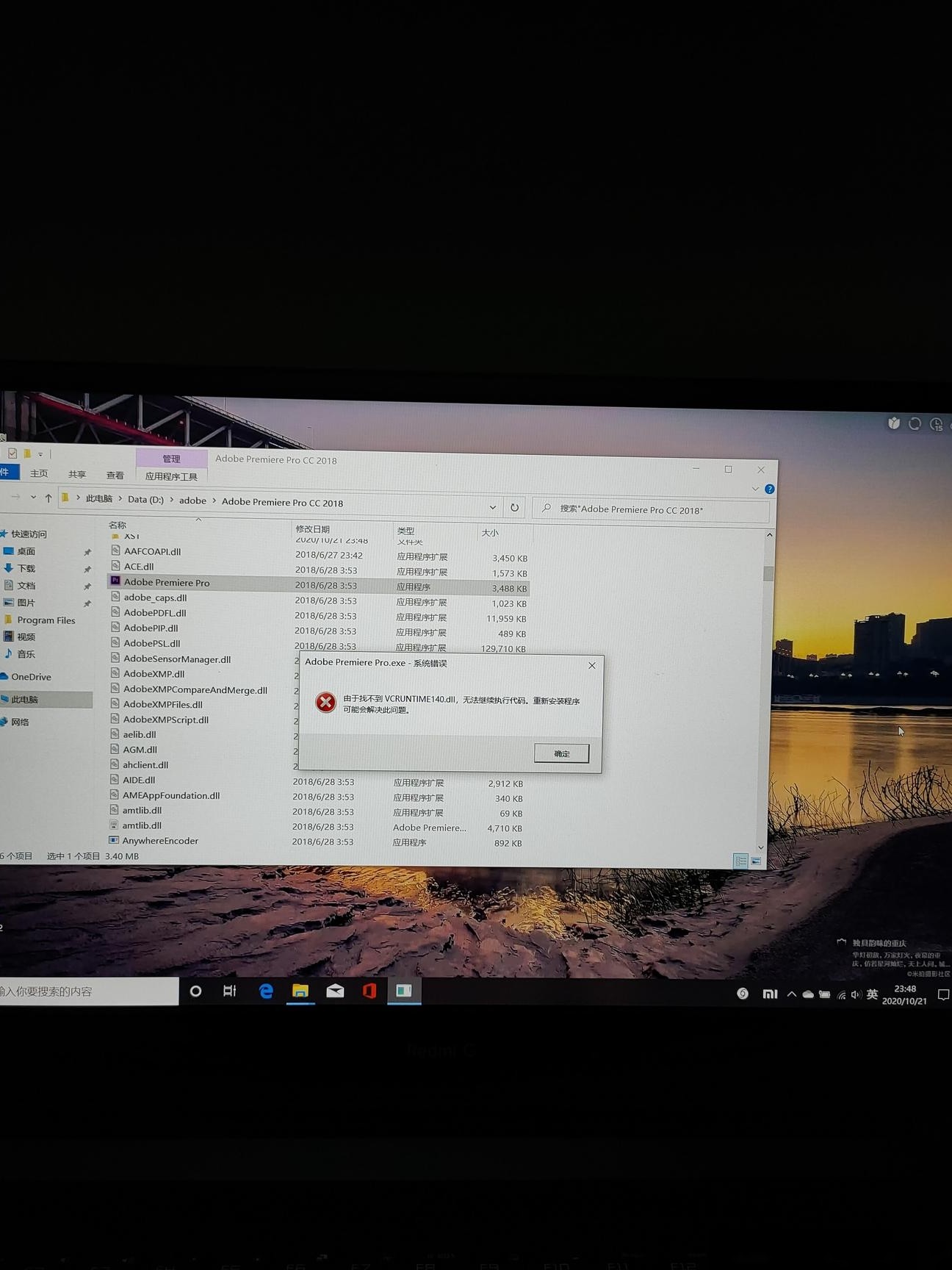The height and width of the screenshot is (1270, 952).
Task: Sort files by 大小 column header
Action: click(x=489, y=532)
